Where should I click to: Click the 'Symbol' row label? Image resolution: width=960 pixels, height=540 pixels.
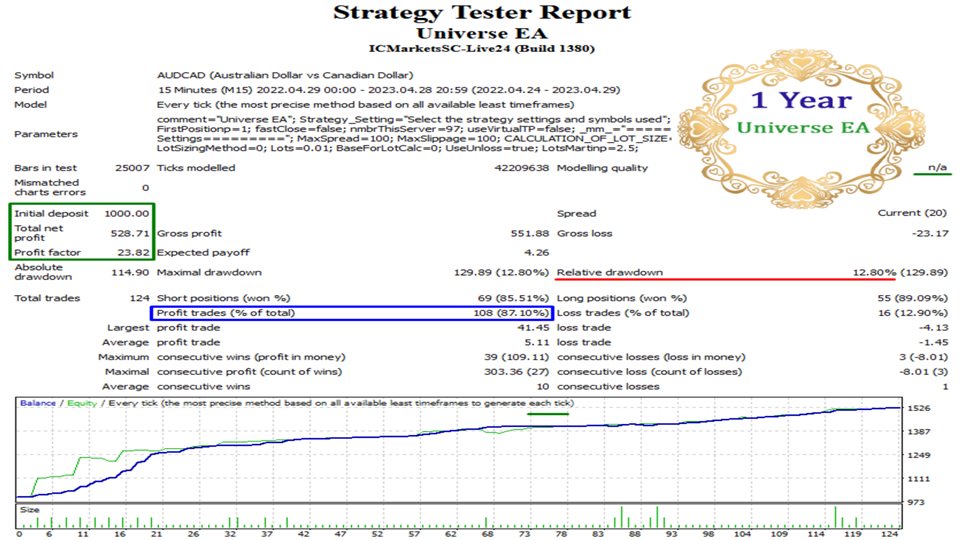[x=34, y=75]
